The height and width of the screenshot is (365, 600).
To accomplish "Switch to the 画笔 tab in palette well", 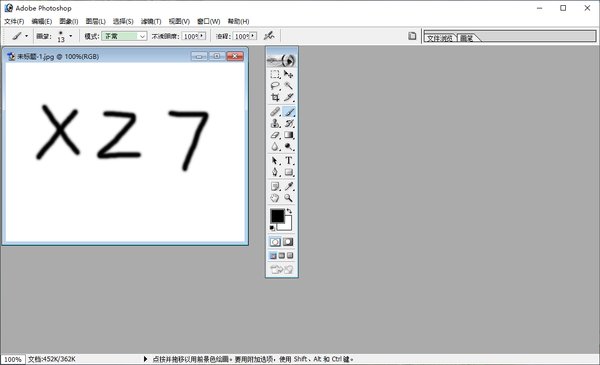I will (x=467, y=38).
